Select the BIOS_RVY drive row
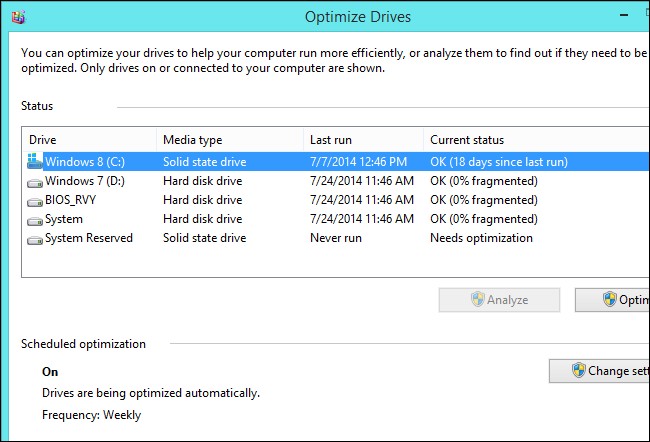Image resolution: width=650 pixels, height=442 pixels. [x=335, y=200]
